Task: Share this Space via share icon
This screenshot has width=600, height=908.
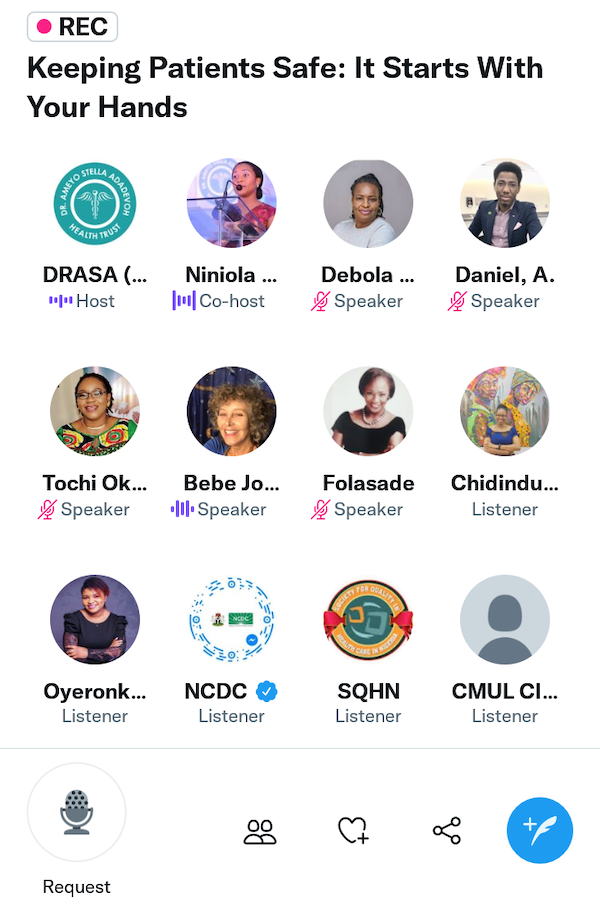Action: coord(447,830)
